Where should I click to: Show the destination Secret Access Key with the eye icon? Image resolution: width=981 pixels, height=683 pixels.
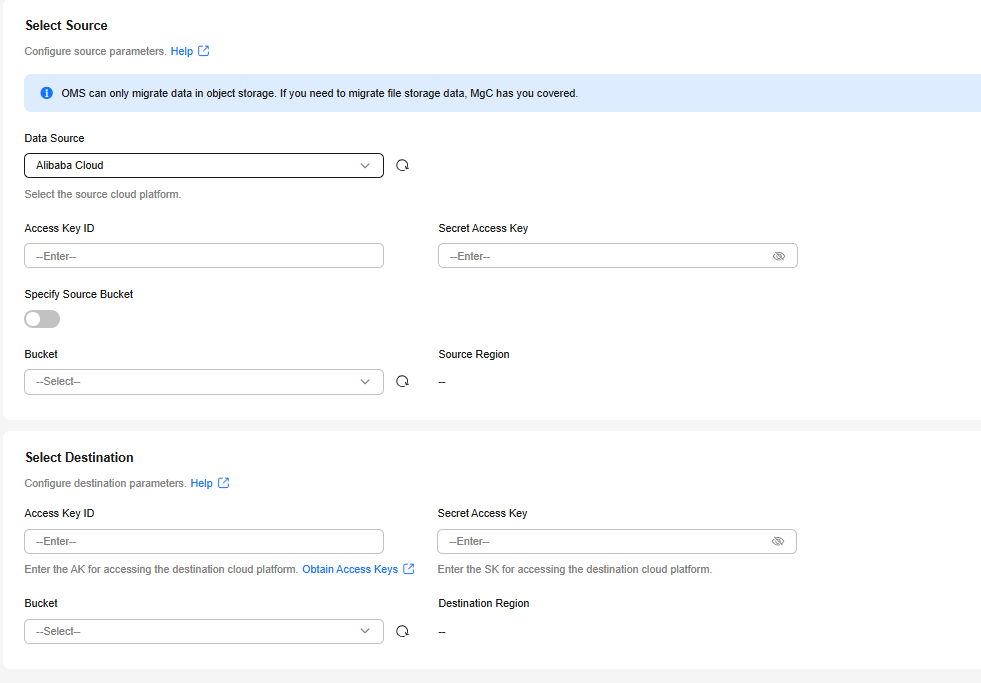778,541
